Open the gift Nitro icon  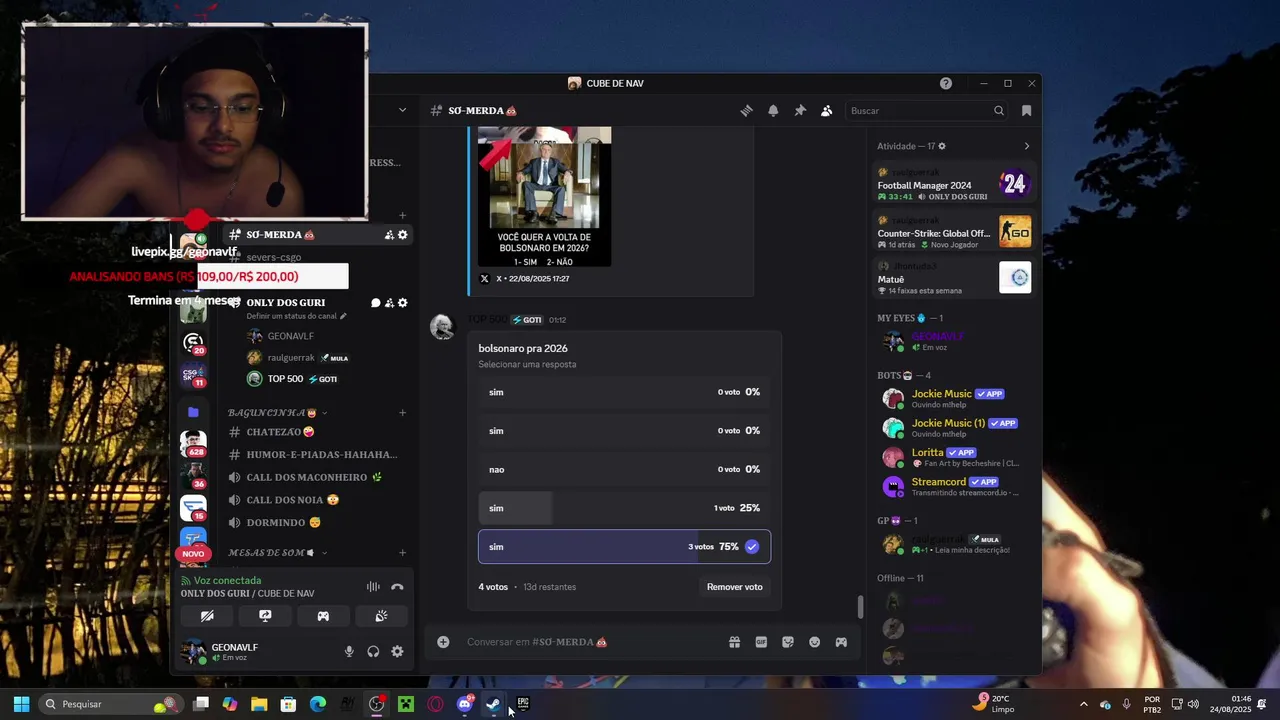pos(734,642)
